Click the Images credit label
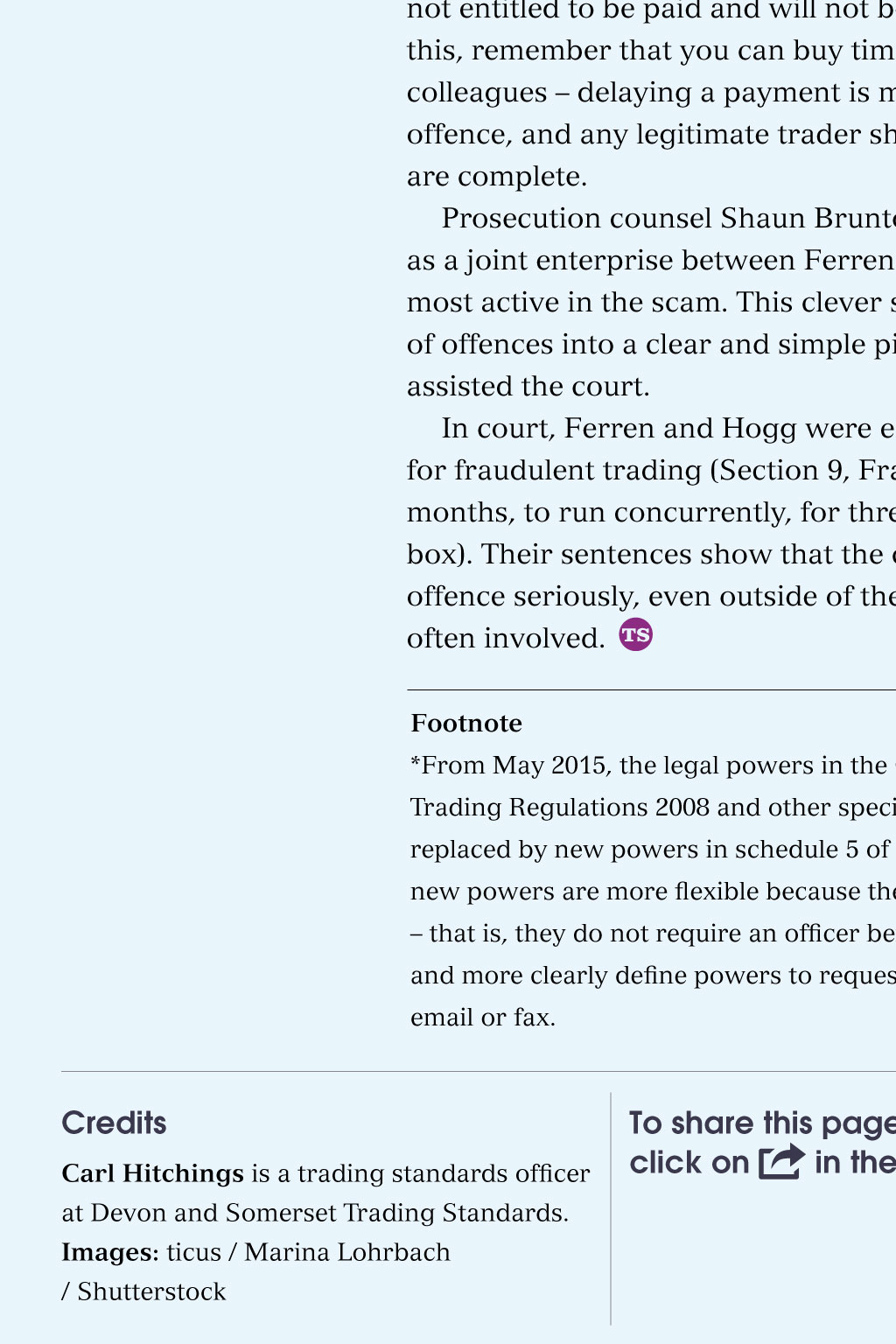This screenshot has width=896, height=1344. [110, 1252]
